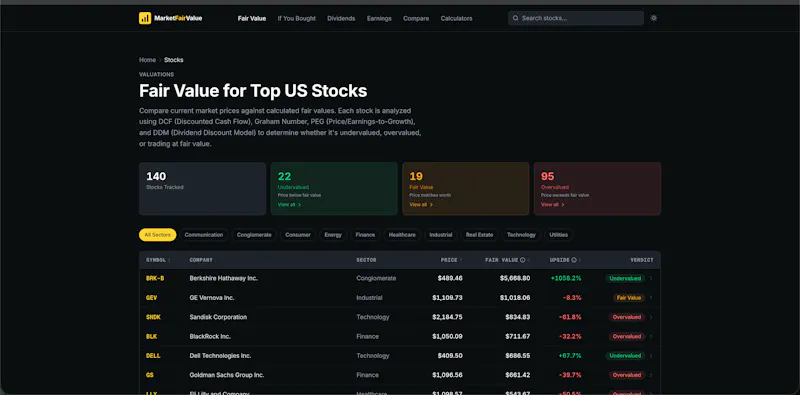The height and width of the screenshot is (395, 800).
Task: Click into the Search stocks field
Action: click(576, 18)
